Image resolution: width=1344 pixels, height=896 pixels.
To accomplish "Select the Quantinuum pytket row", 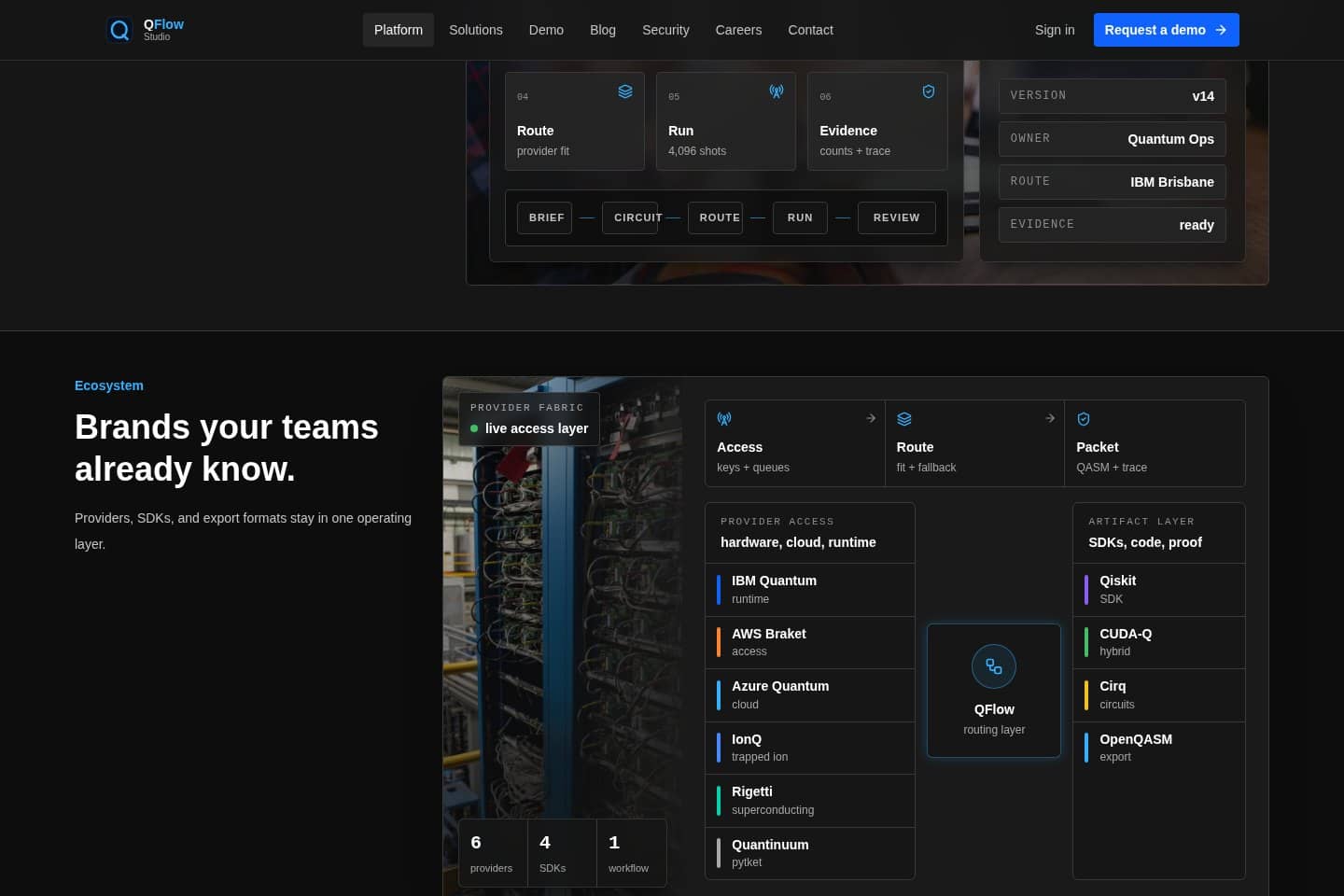I will pos(810,853).
